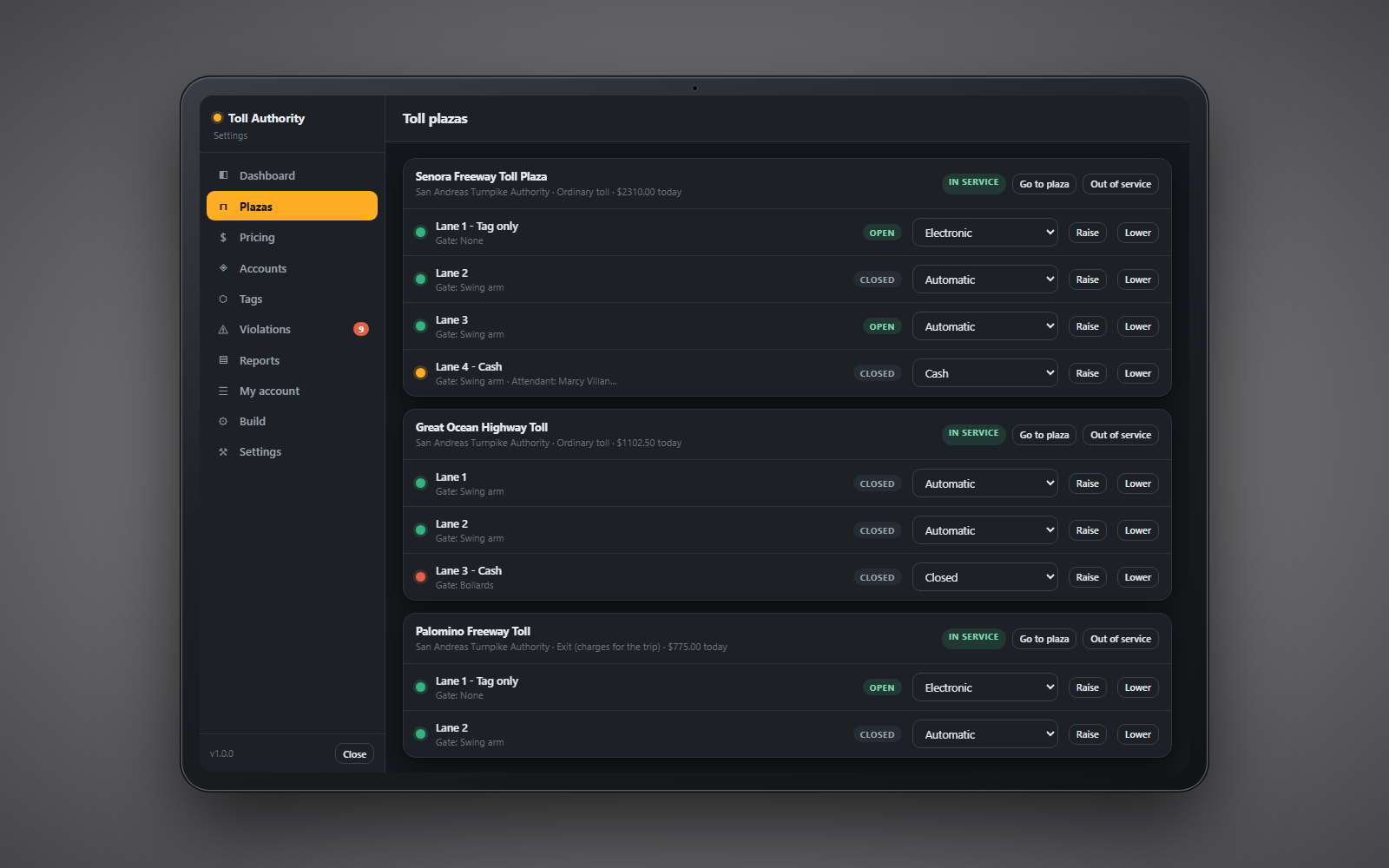1389x868 pixels.
Task: Click the Build gear icon
Action: [x=223, y=421]
